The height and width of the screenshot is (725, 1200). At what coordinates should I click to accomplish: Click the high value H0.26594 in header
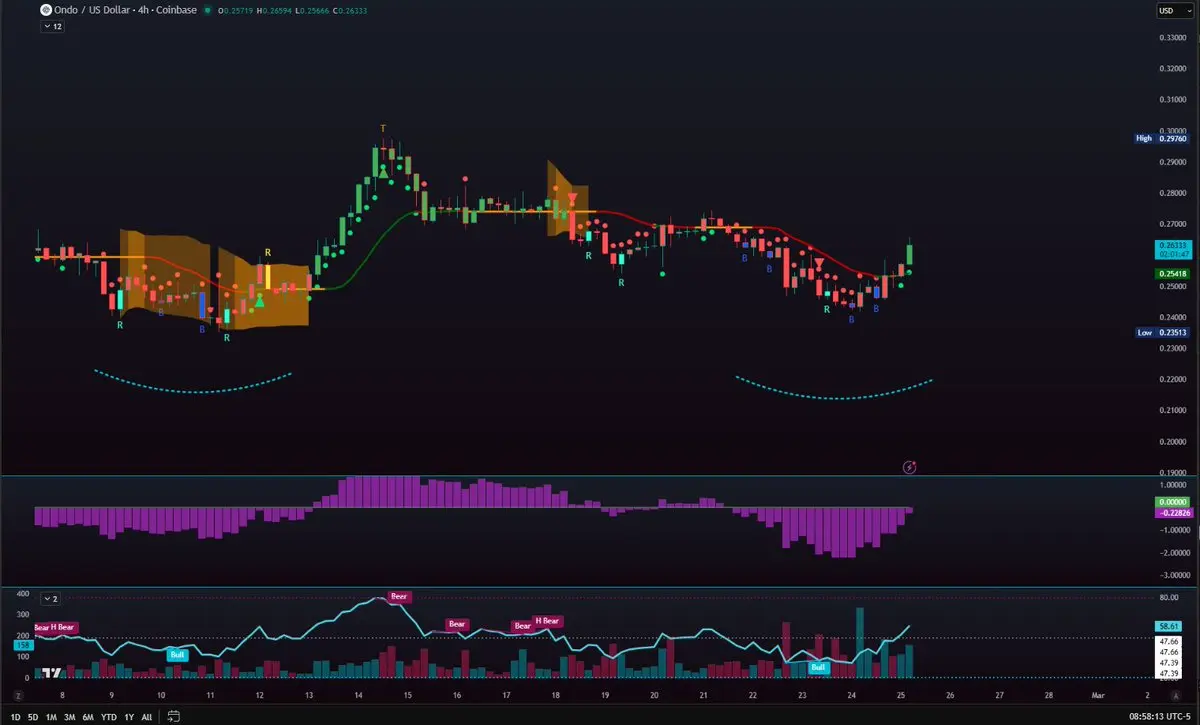click(275, 10)
